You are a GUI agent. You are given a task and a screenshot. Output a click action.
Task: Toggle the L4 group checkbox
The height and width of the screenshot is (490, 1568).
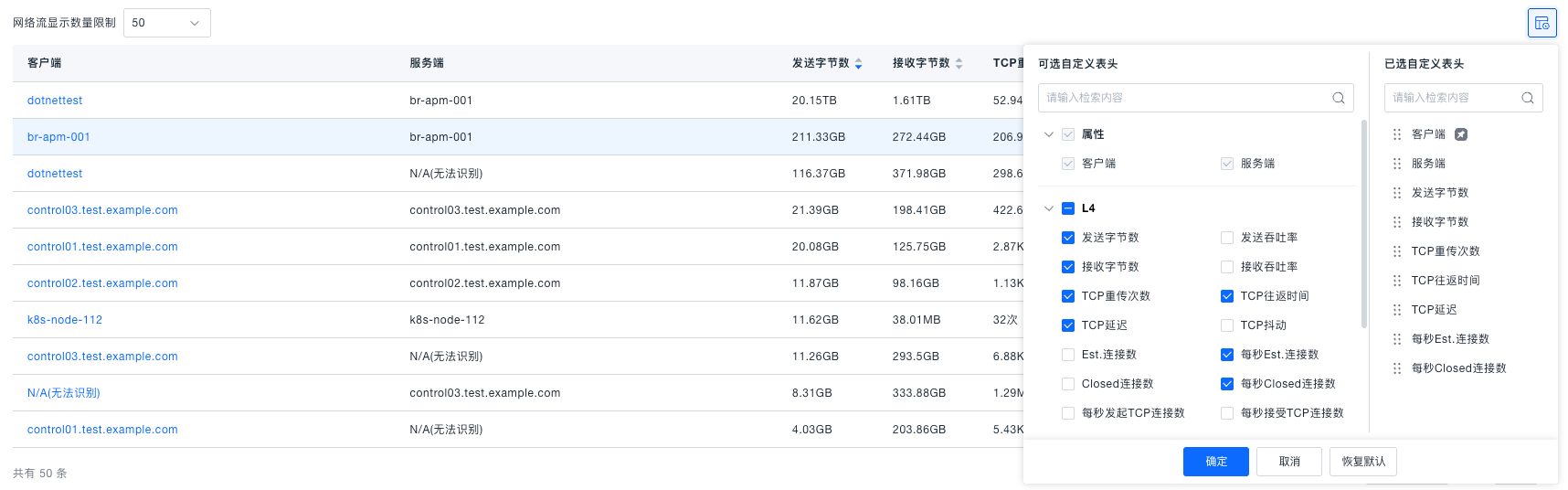point(1068,208)
